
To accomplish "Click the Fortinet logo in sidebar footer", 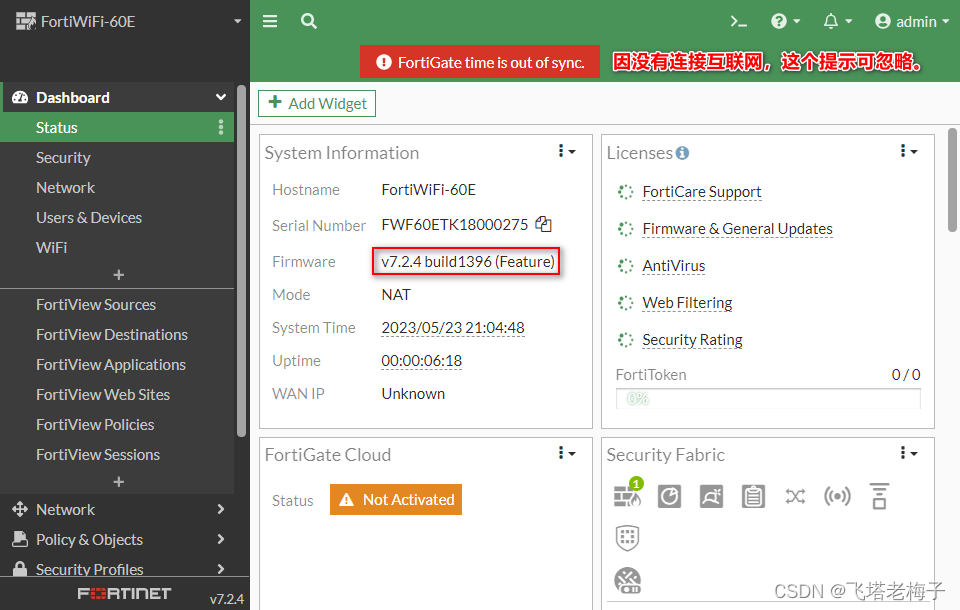I will pos(124,593).
